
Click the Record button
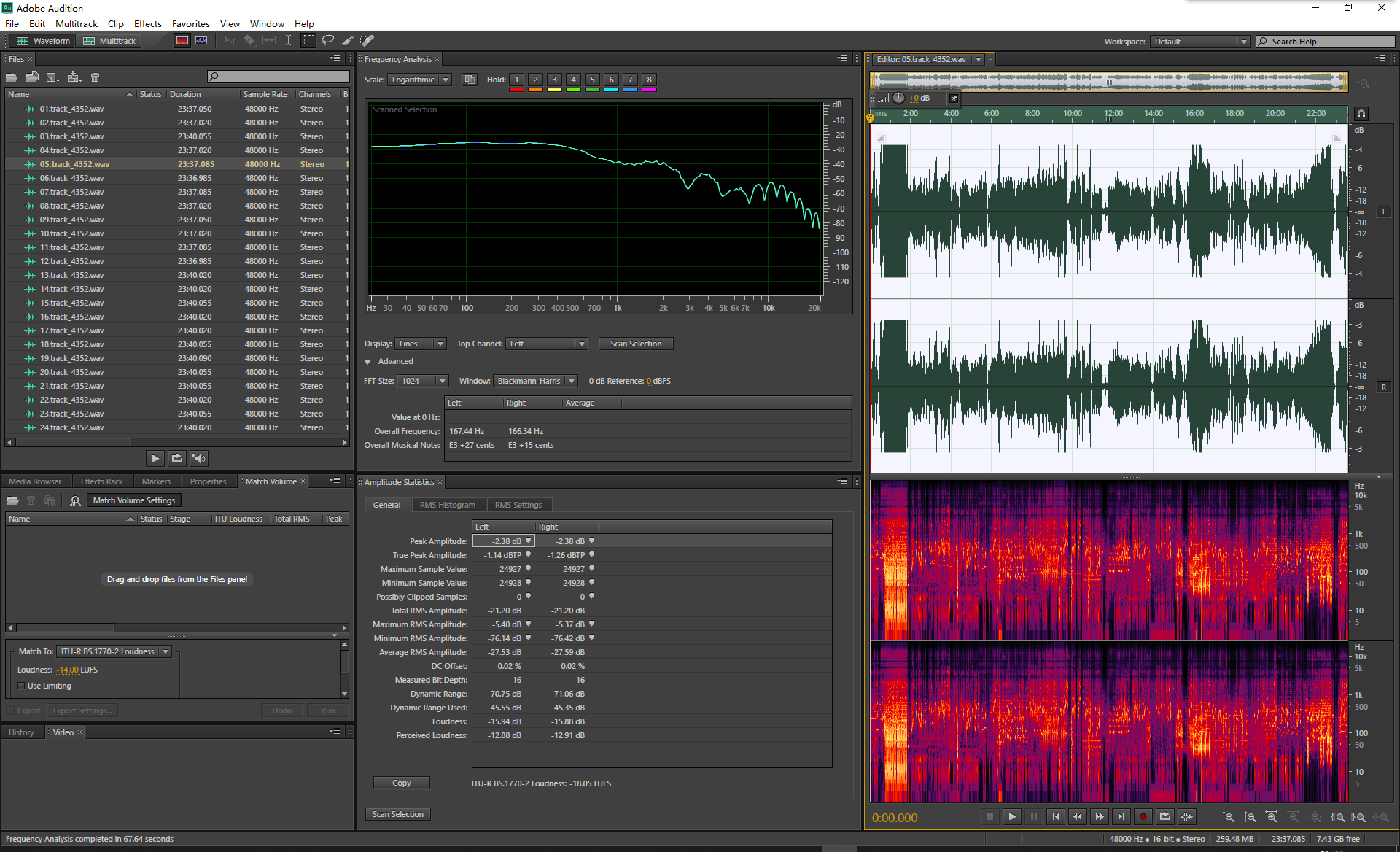(1143, 817)
